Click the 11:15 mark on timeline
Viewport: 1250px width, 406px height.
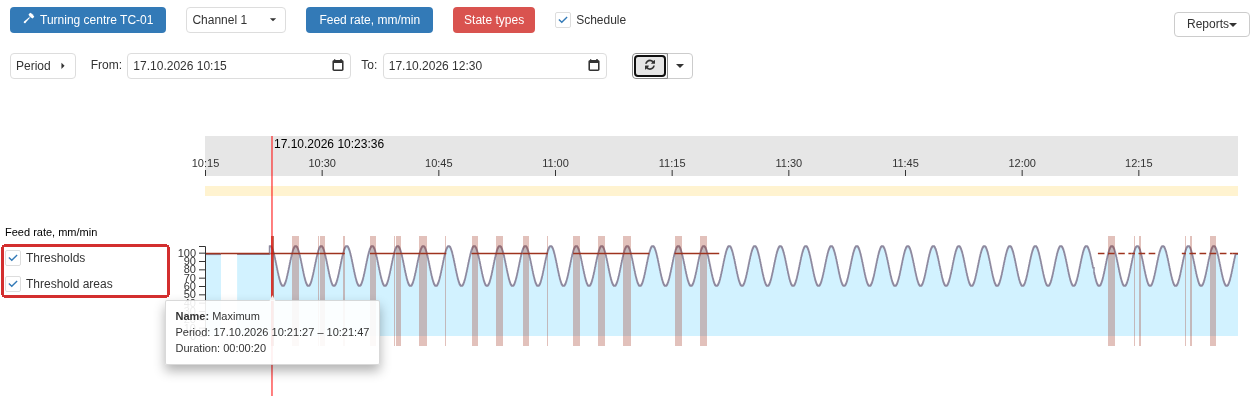(x=672, y=163)
